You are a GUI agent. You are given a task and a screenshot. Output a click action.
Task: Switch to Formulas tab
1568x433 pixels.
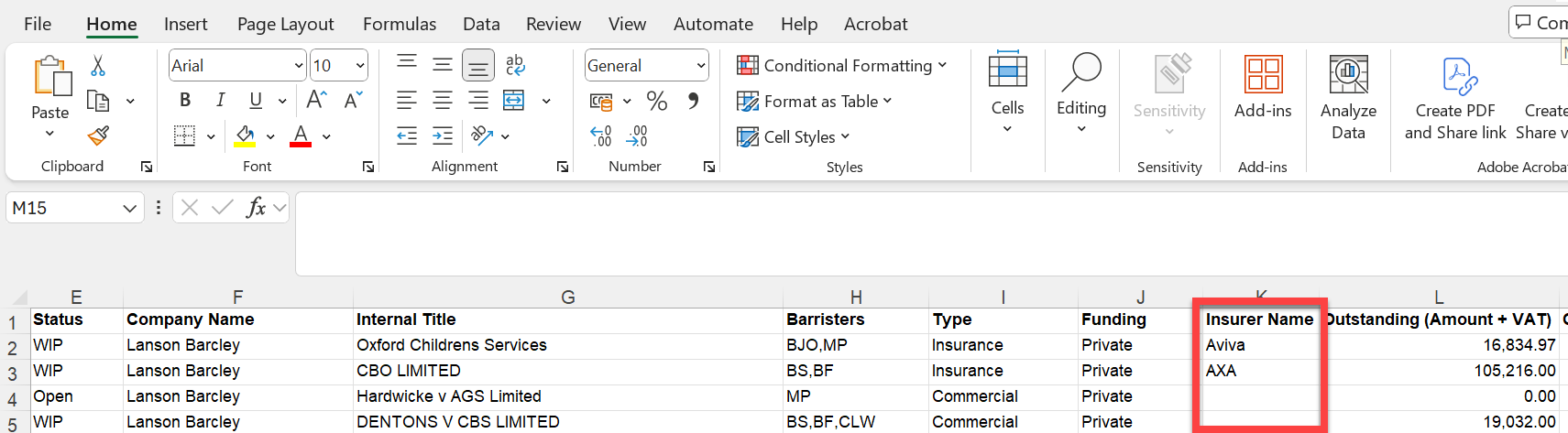tap(400, 24)
